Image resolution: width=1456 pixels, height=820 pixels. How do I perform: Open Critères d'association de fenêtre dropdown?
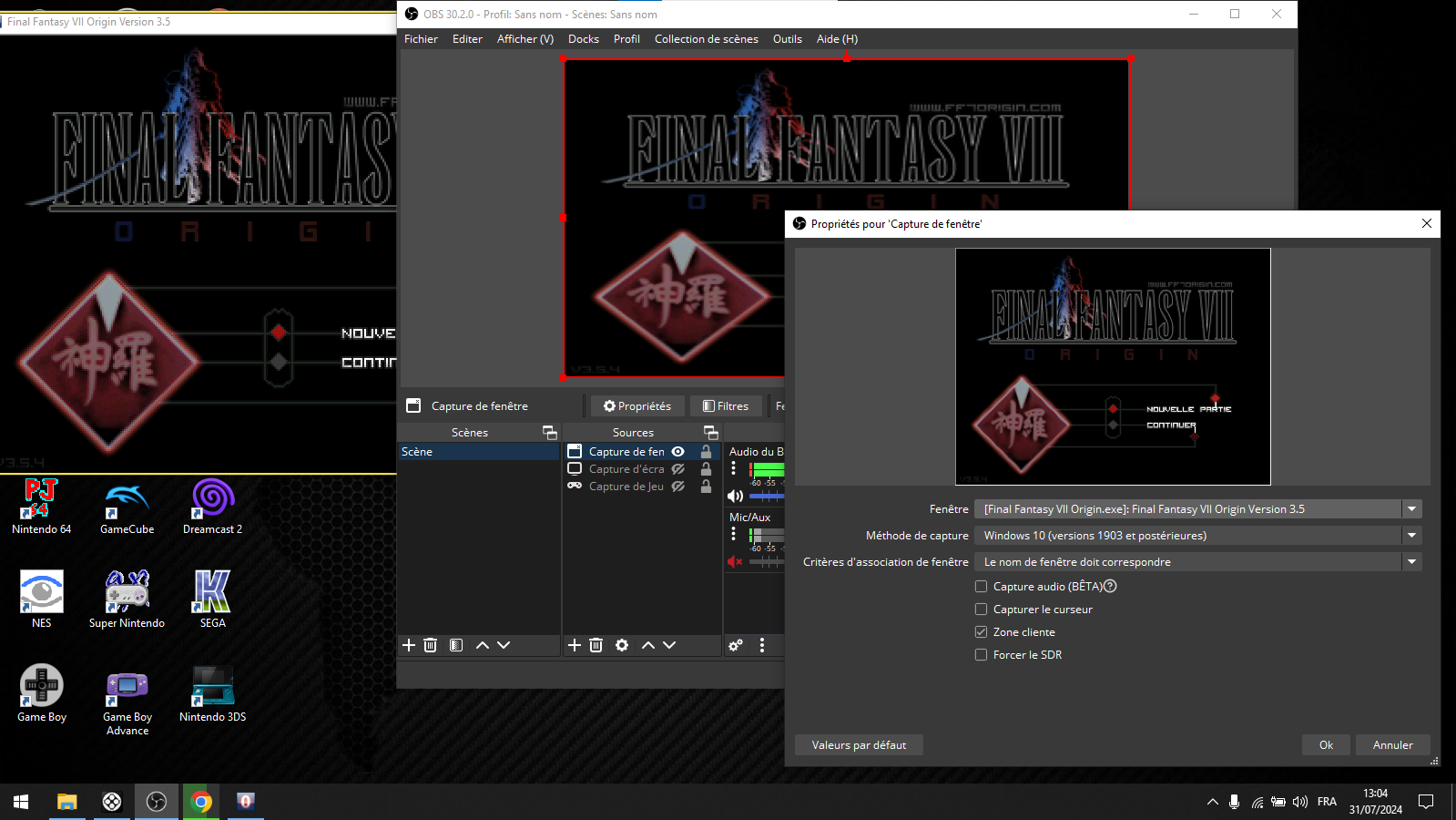[1197, 561]
